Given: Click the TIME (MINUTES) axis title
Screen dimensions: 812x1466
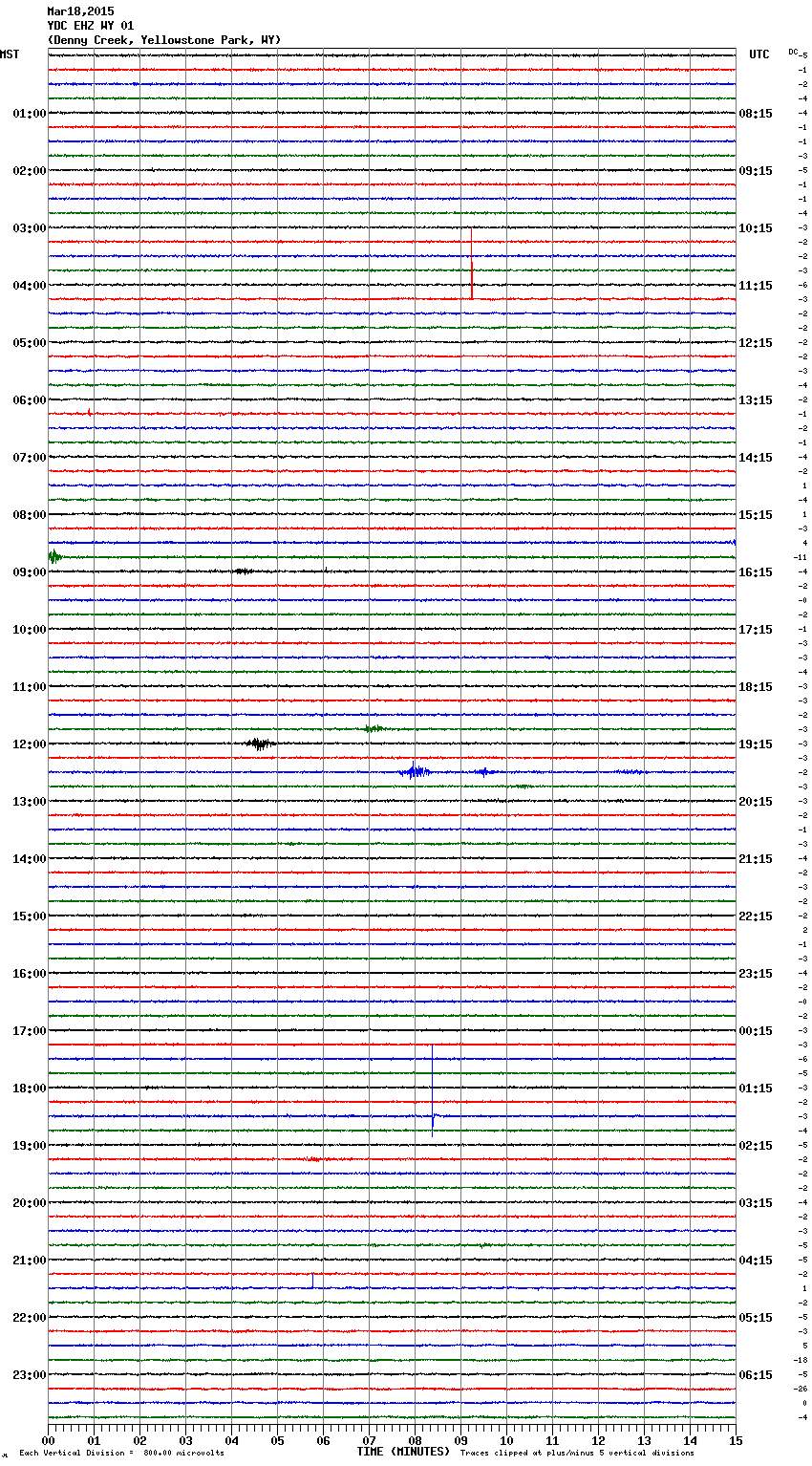Looking at the screenshot, I should tap(403, 1452).
